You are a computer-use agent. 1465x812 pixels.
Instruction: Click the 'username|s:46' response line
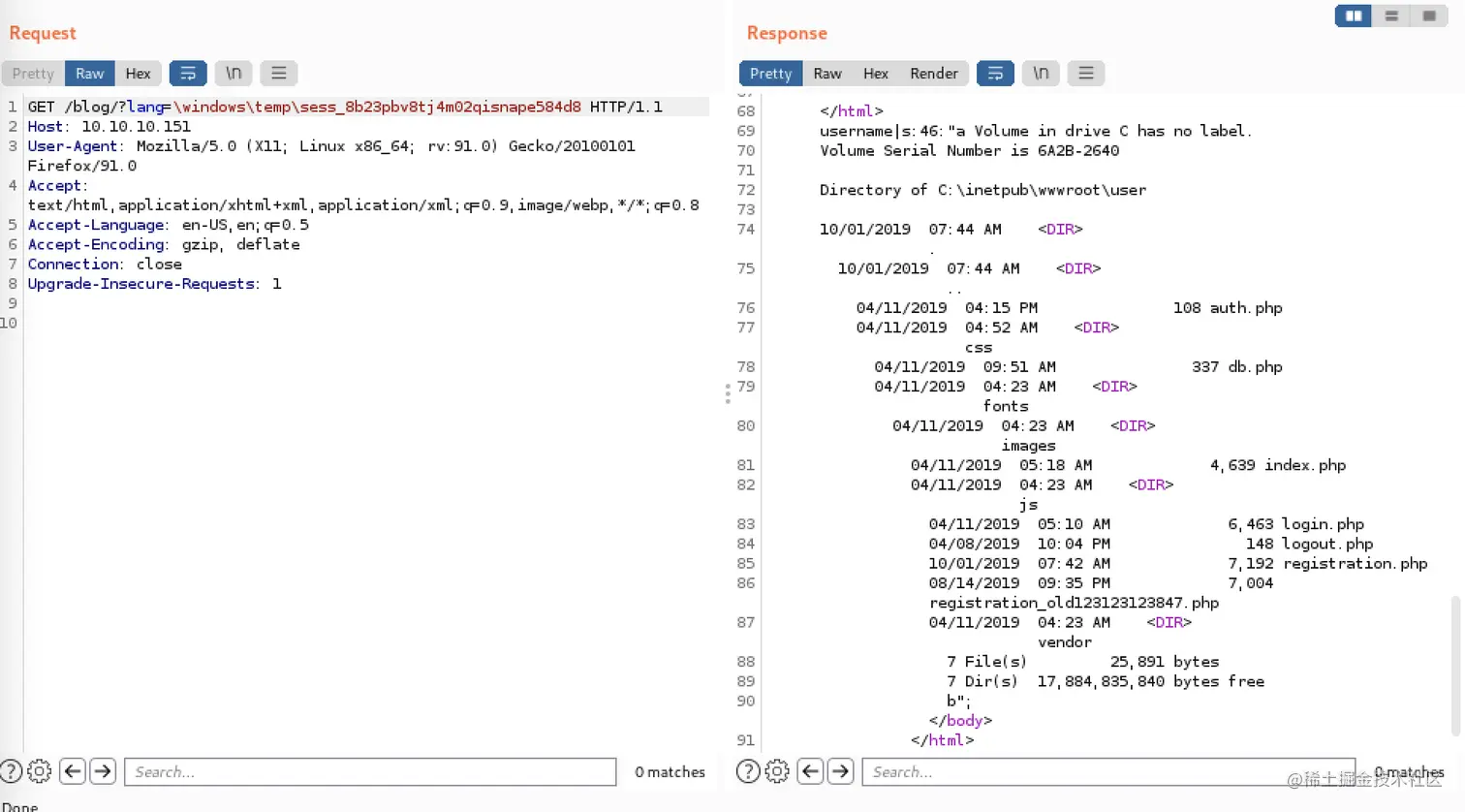(x=1036, y=131)
